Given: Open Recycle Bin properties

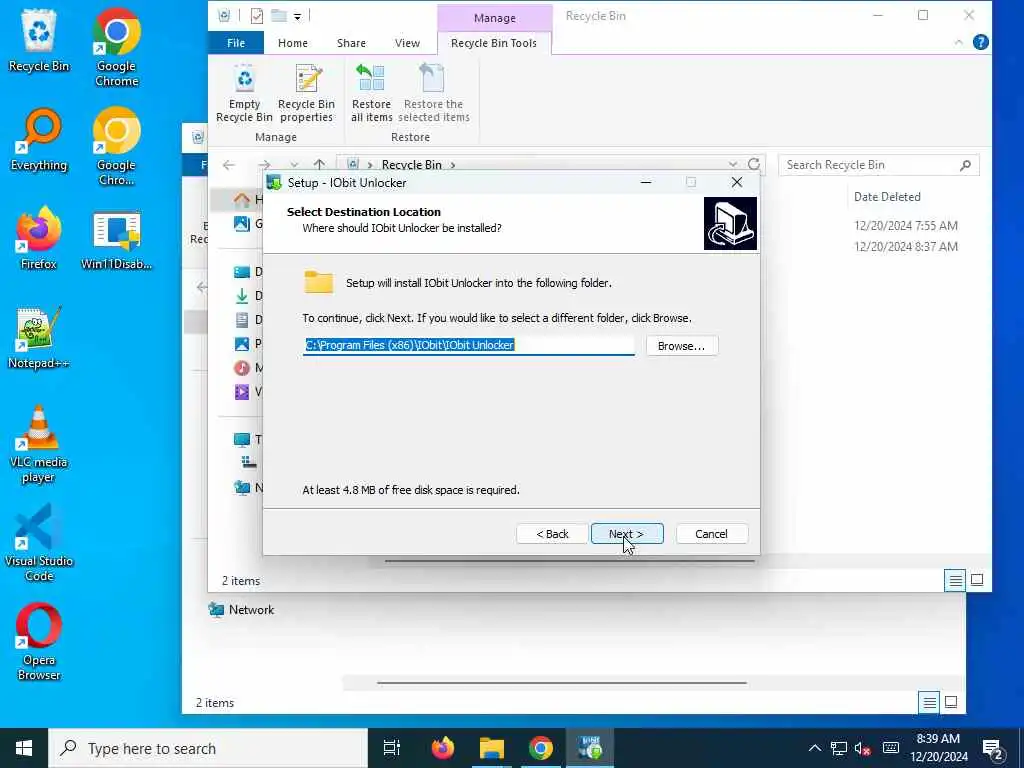Looking at the screenshot, I should [306, 94].
